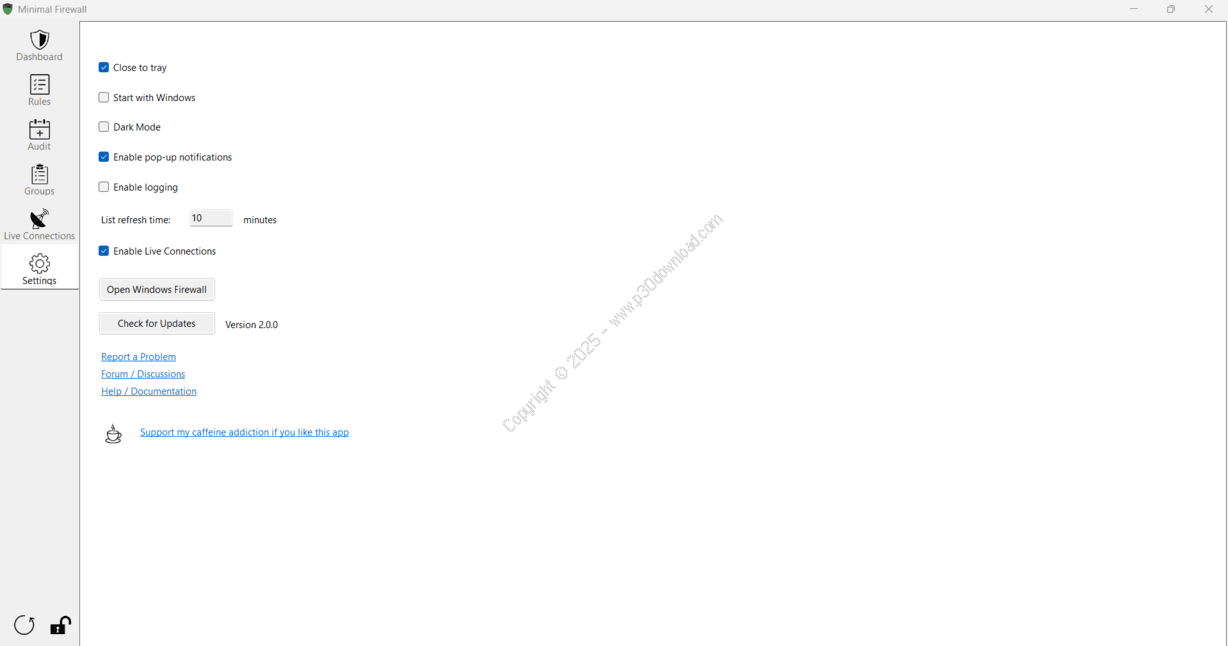Disable pop-up notifications checkbox

pyautogui.click(x=104, y=157)
